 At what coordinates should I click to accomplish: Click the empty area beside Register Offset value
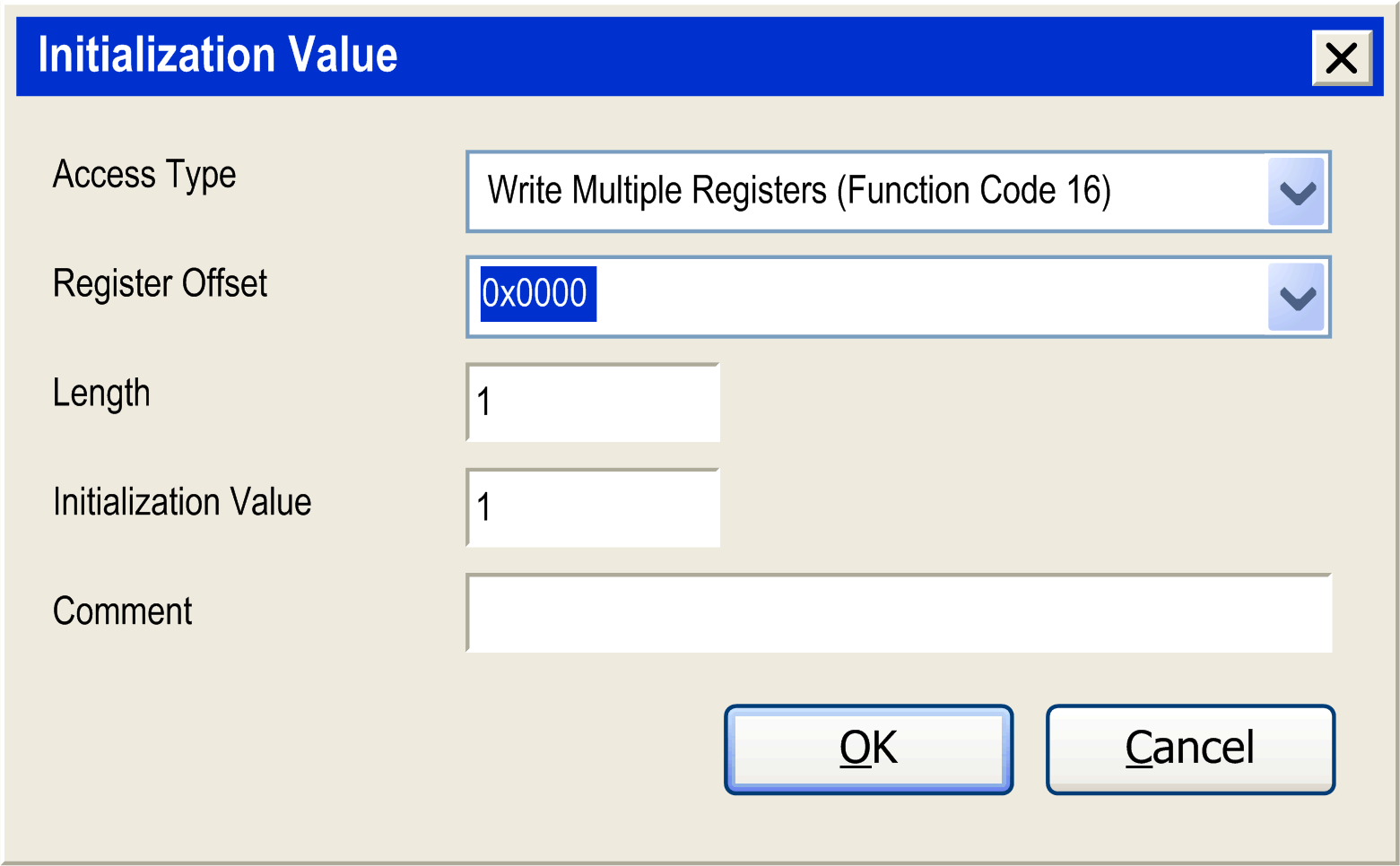coord(931,297)
